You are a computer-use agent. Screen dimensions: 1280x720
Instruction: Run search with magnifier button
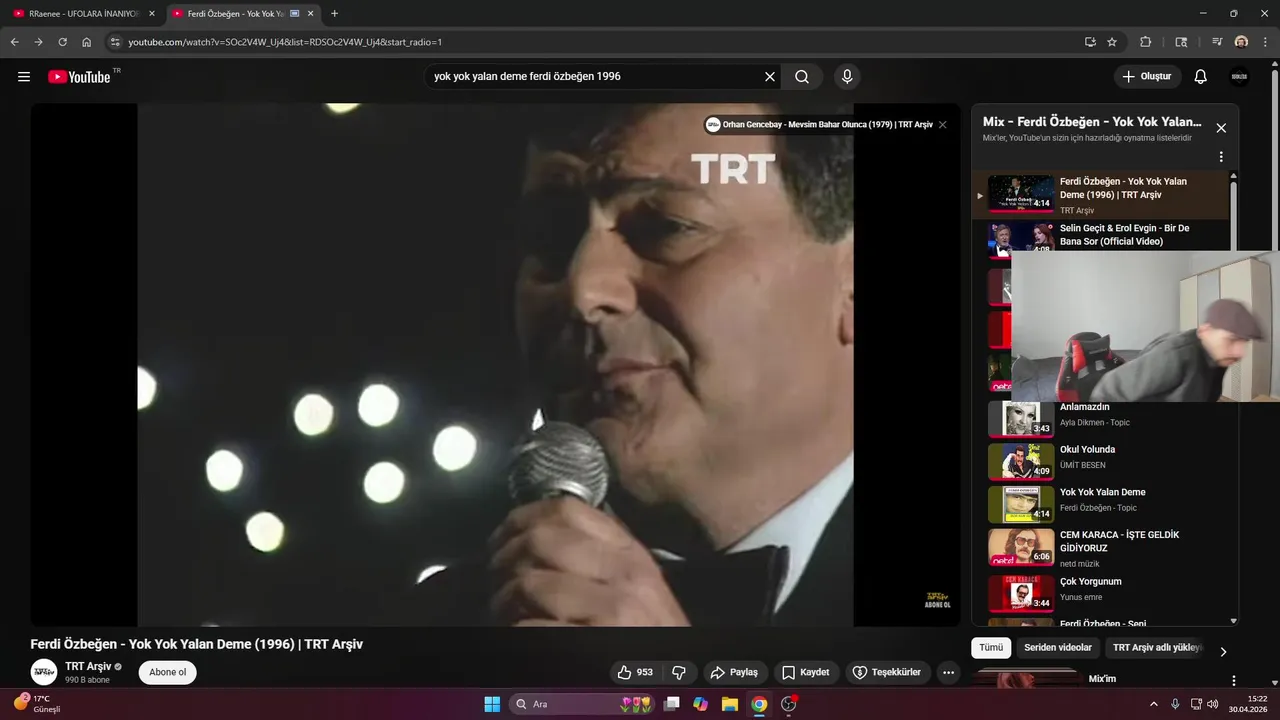pyautogui.click(x=802, y=76)
